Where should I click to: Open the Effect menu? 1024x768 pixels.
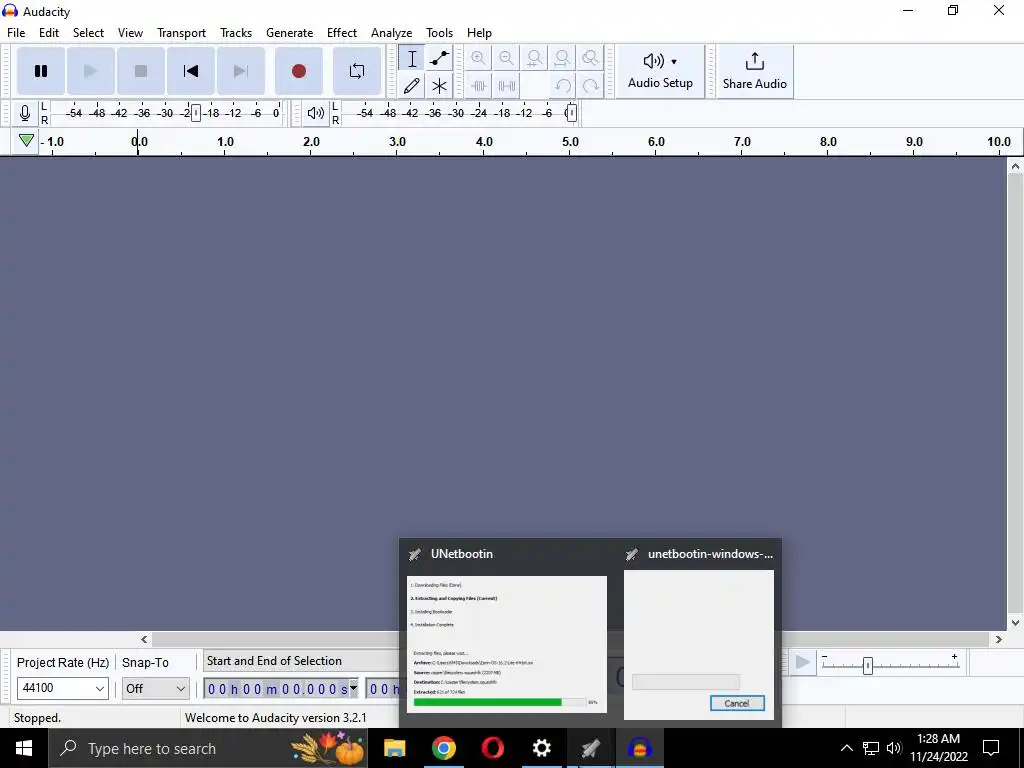coord(342,33)
